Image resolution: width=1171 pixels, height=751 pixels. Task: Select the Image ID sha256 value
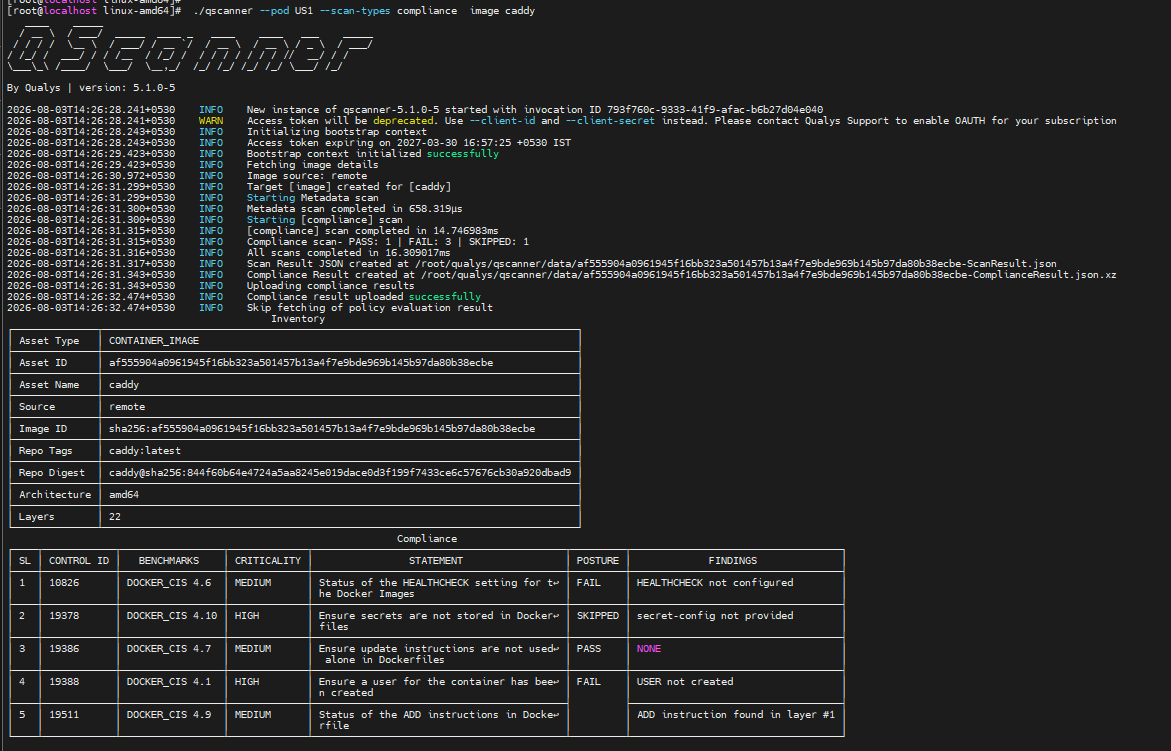(x=322, y=429)
